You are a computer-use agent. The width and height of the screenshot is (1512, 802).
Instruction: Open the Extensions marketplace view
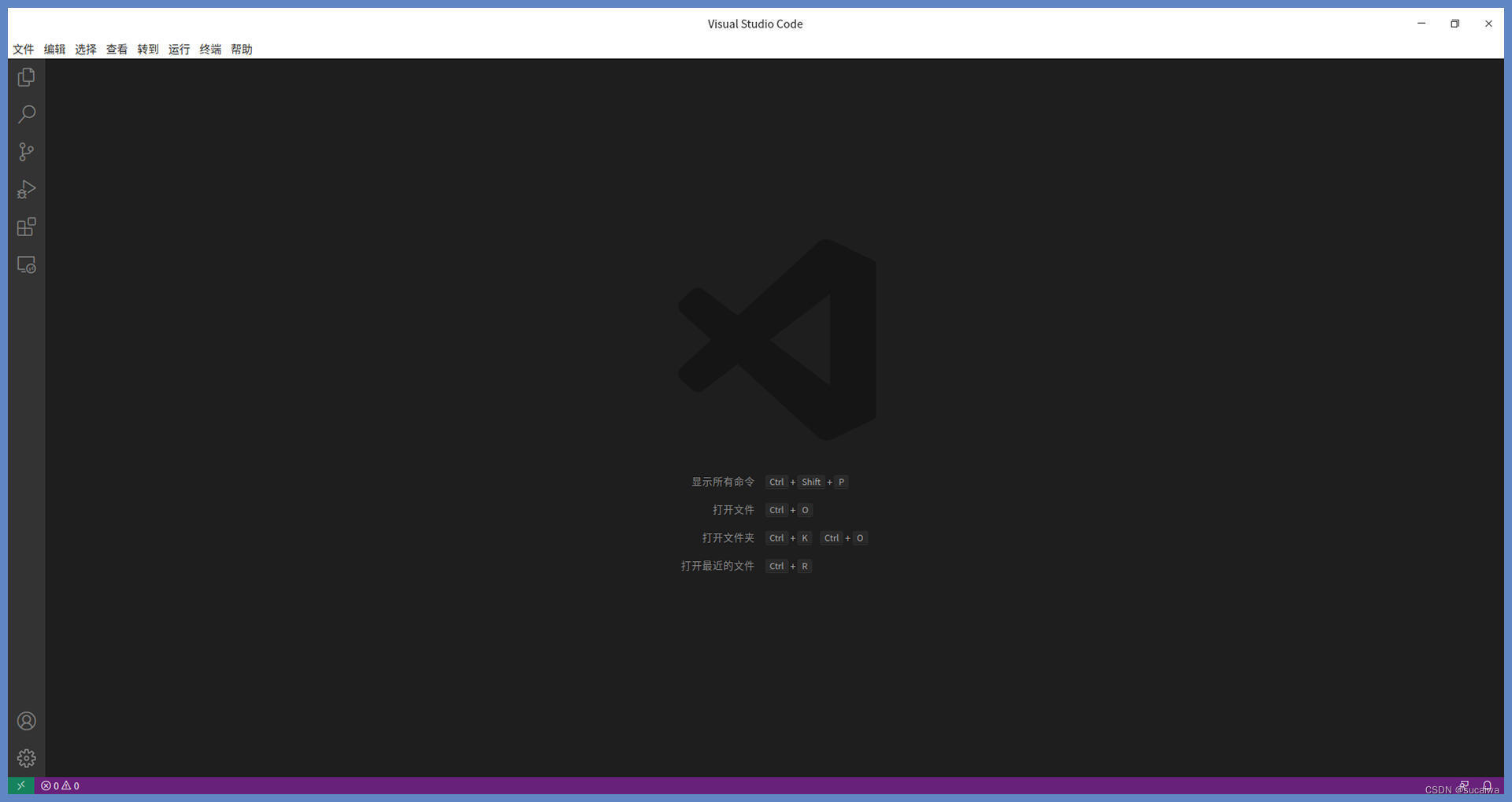click(x=26, y=227)
